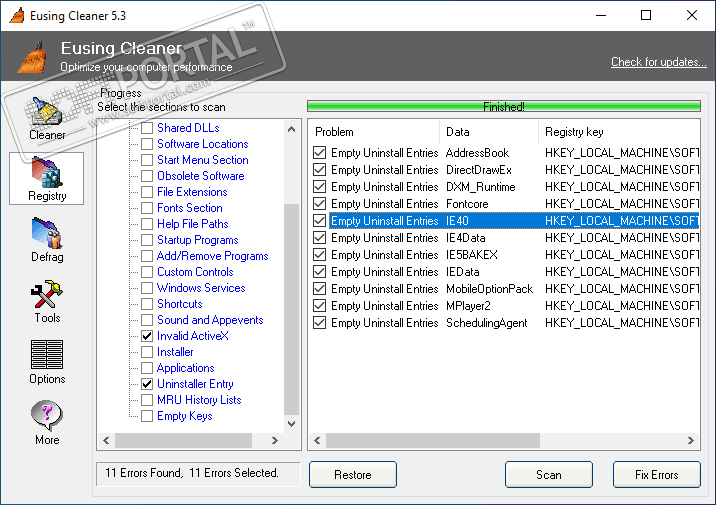Screen dimensions: 716x505
Task: Uncheck the IE4Data entry checkbox
Action: point(320,237)
